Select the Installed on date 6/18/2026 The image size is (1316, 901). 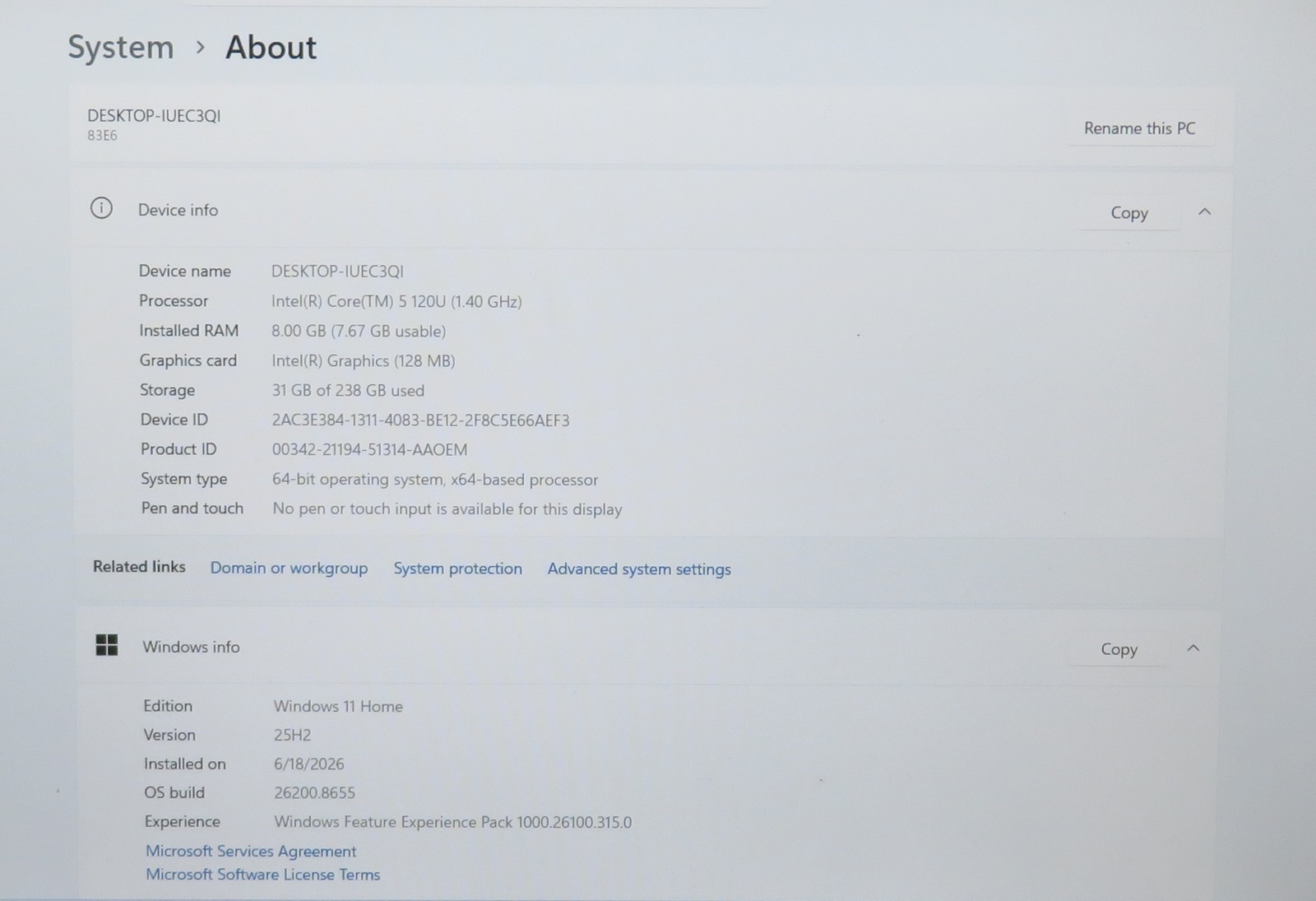point(308,764)
